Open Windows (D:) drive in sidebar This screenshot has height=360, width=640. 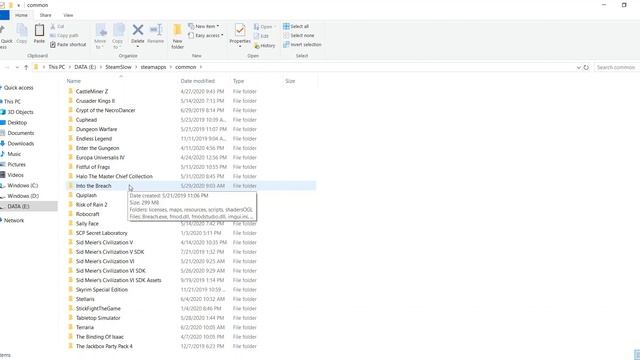pos(23,196)
